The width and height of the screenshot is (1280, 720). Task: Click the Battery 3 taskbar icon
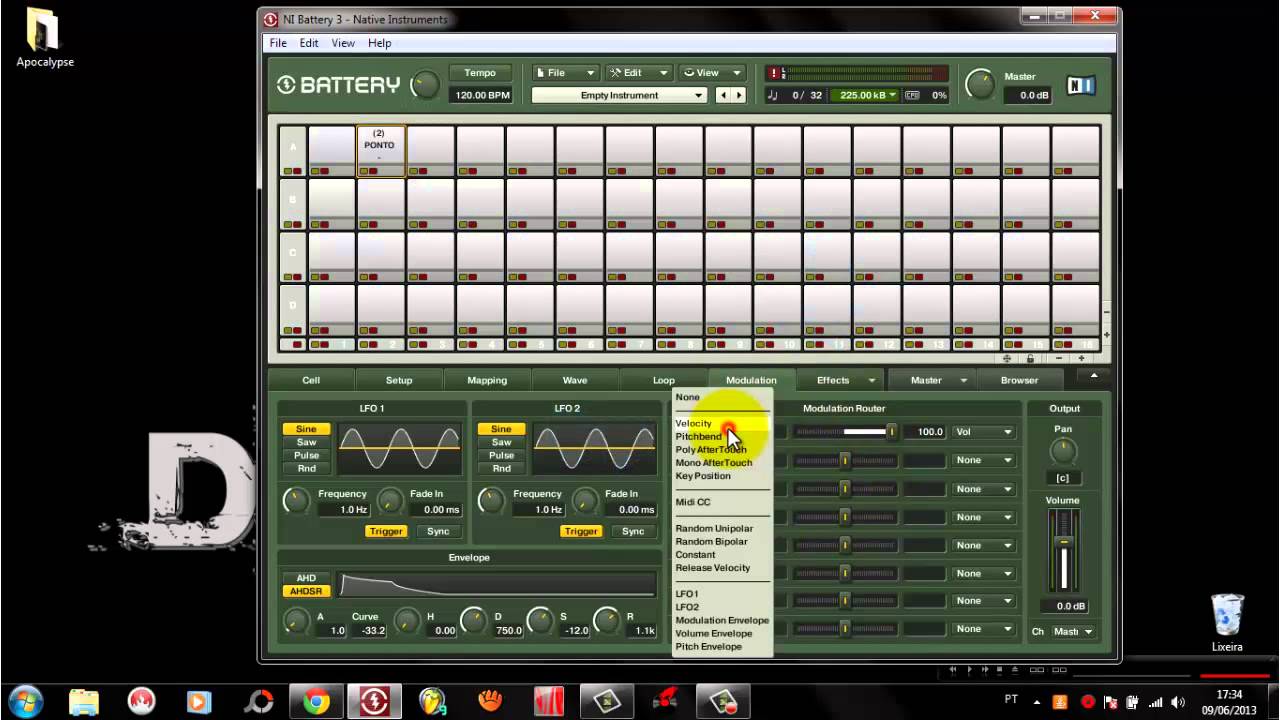pos(374,701)
